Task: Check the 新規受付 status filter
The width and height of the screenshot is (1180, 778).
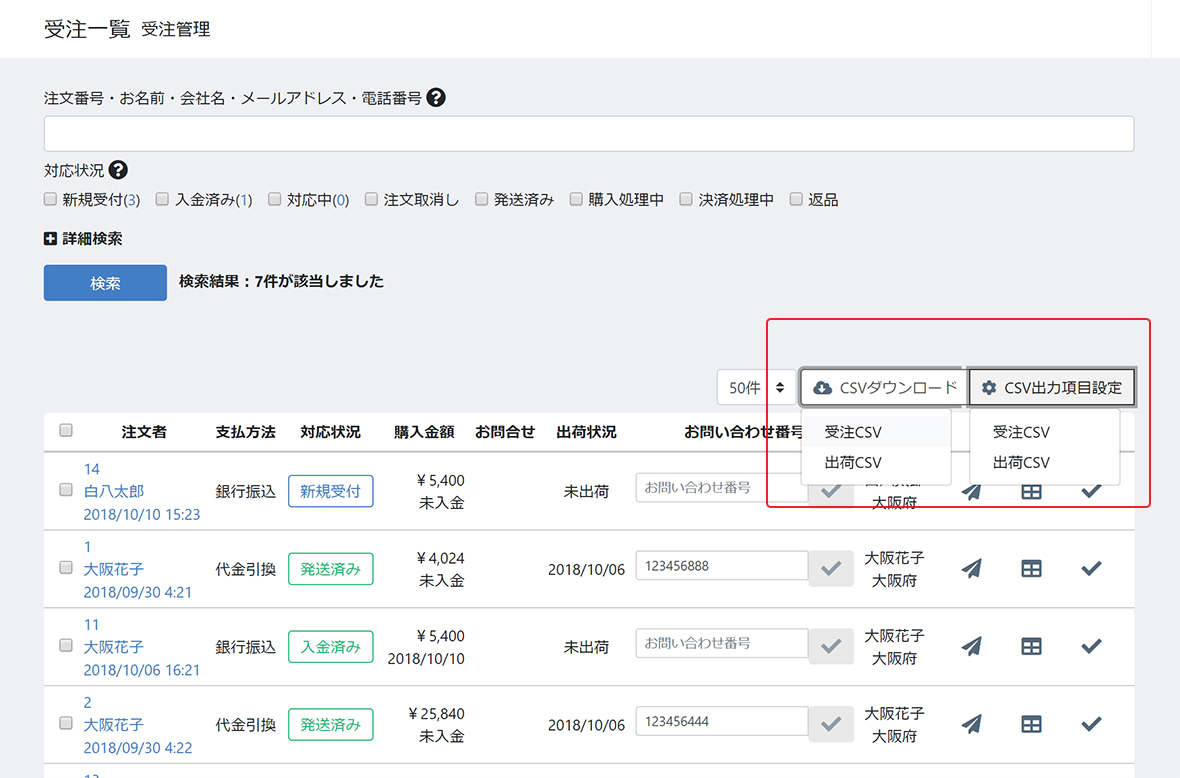Action: (x=51, y=199)
